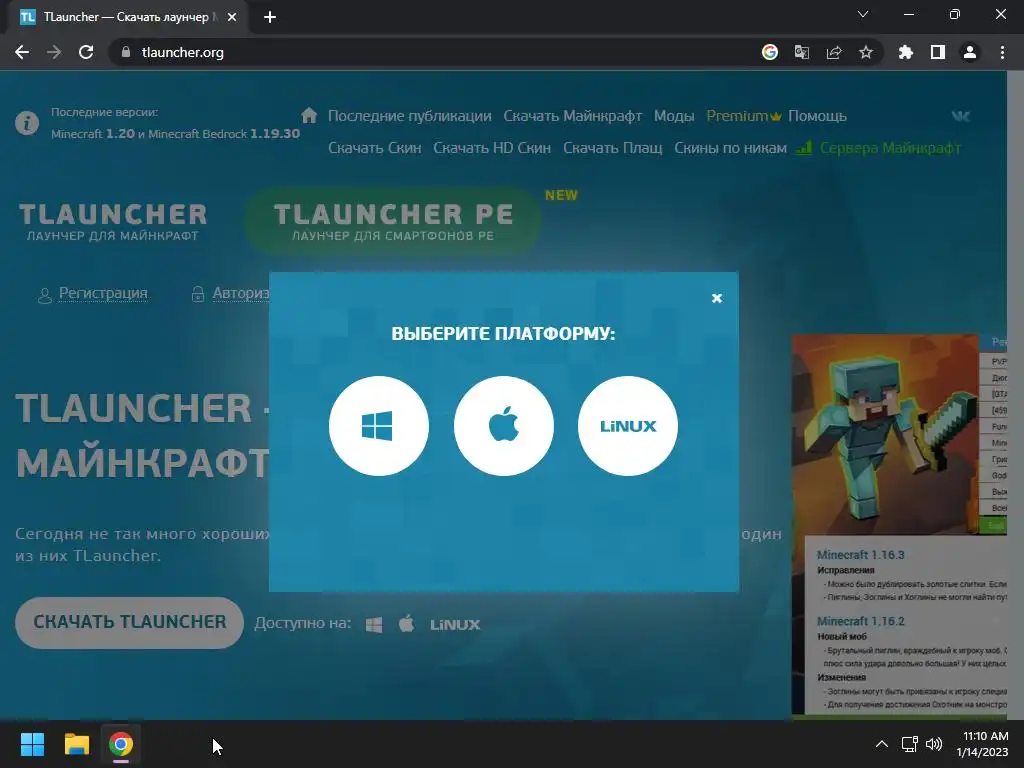The height and width of the screenshot is (768, 1024).
Task: Expand the tab search chevron
Action: (x=863, y=14)
